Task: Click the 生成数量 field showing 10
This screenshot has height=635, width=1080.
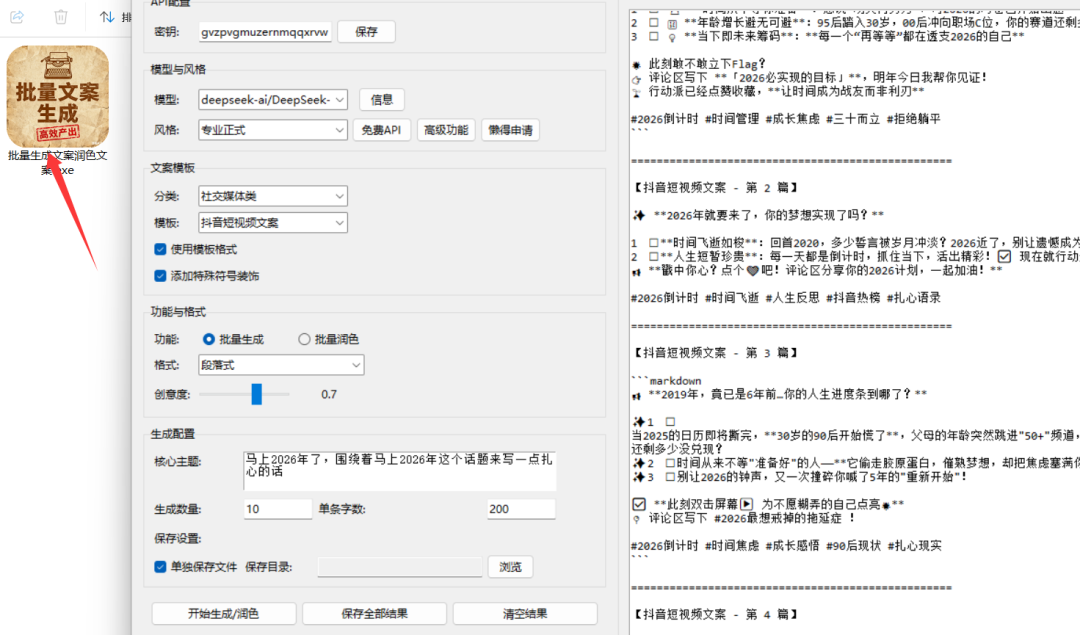Action: click(278, 509)
